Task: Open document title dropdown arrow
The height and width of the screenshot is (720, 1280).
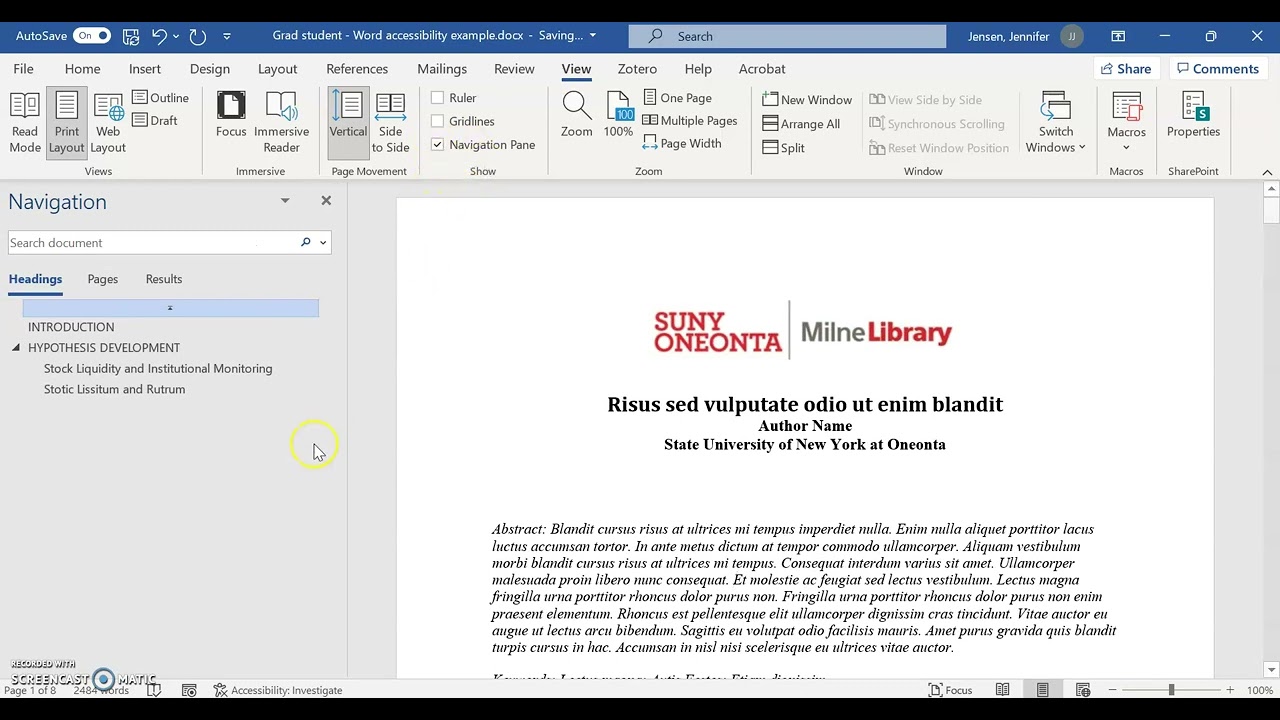Action: pyautogui.click(x=592, y=36)
